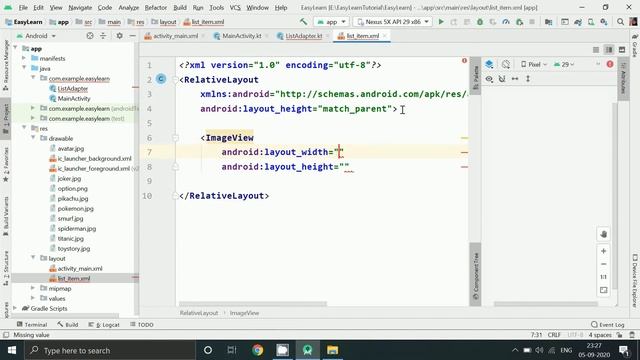Run the app with green play button

click(x=441, y=22)
